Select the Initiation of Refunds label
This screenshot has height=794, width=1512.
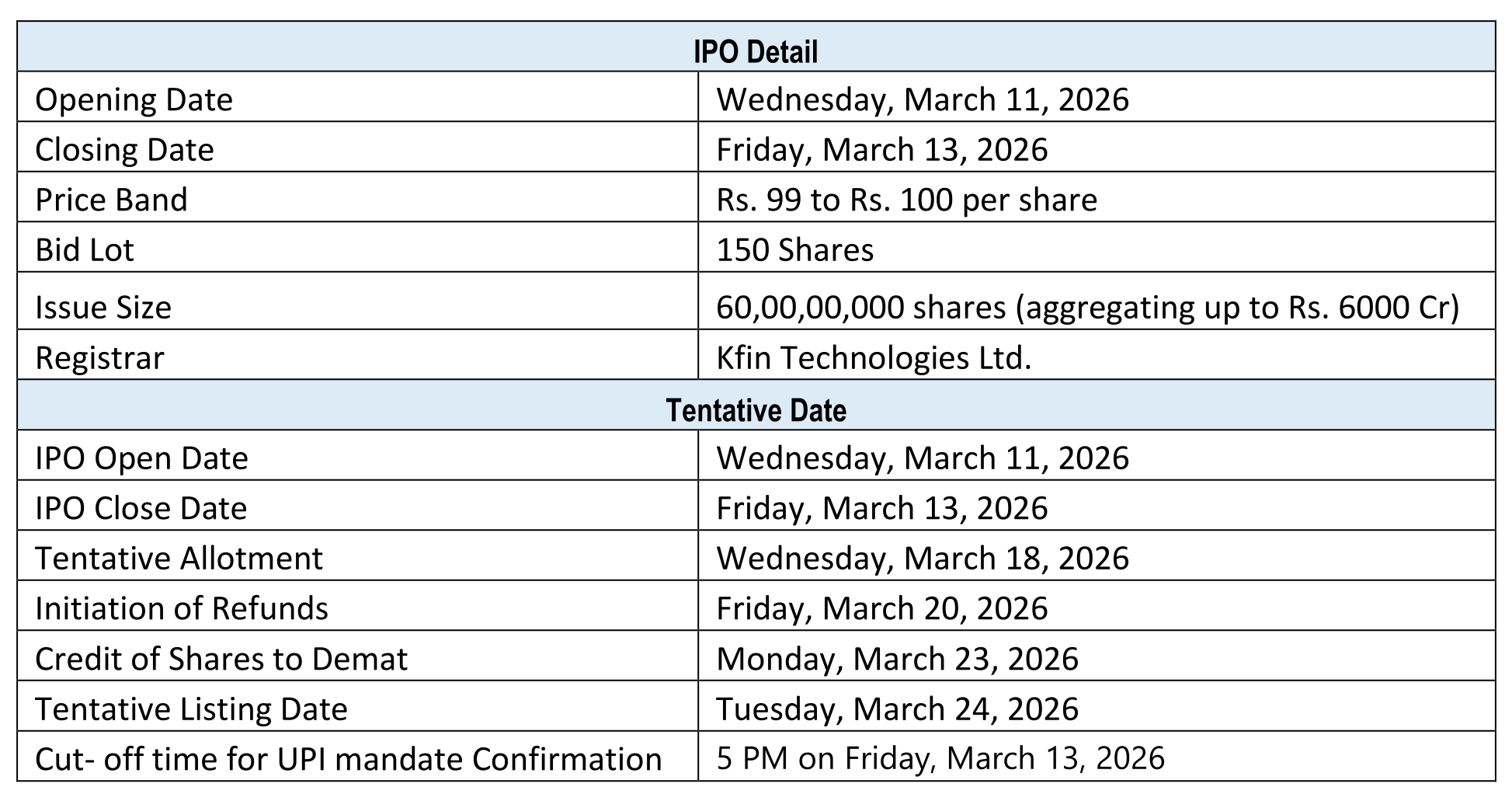(182, 608)
